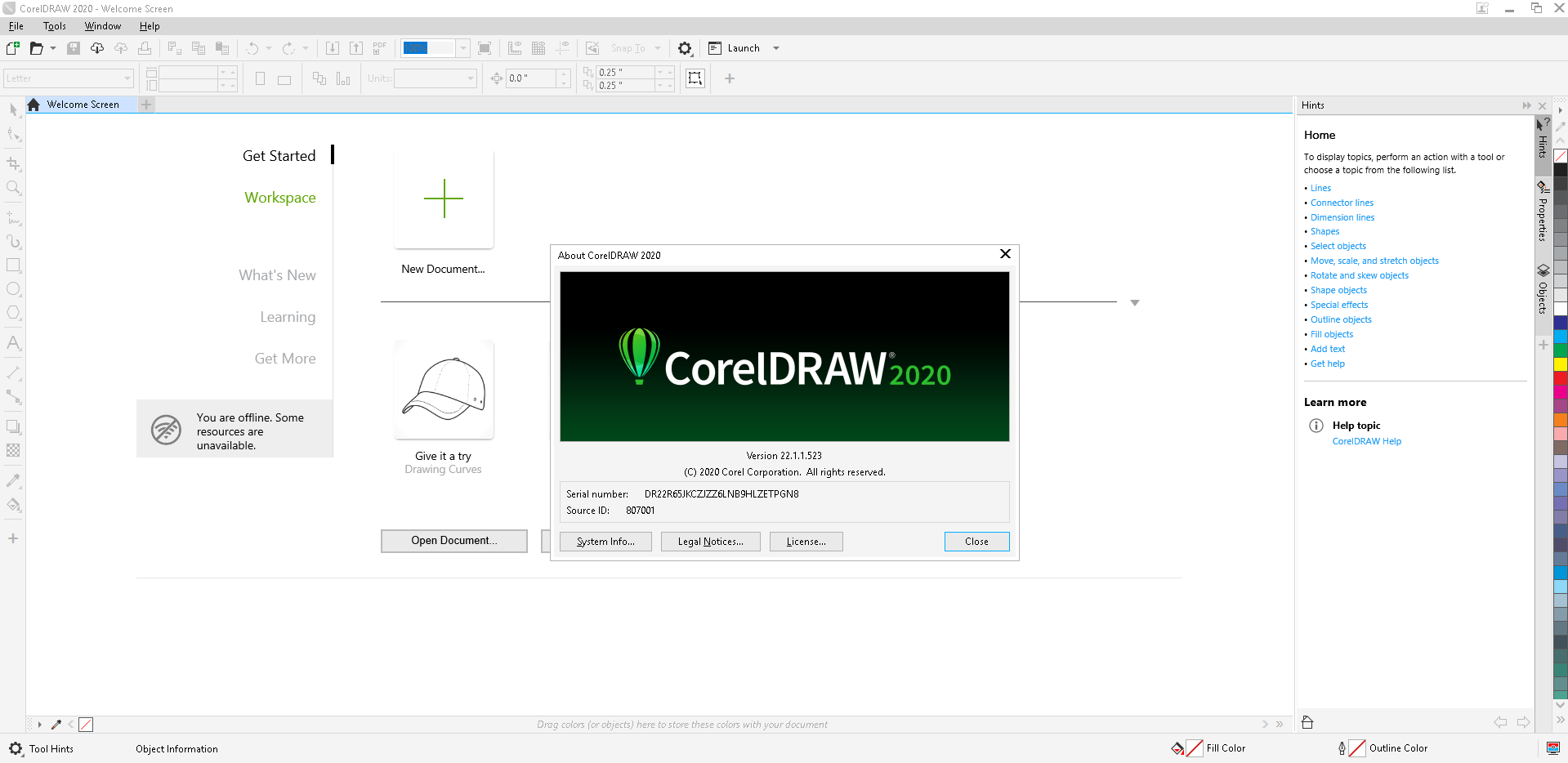Pick the yellow swatch in color palette

[1561, 364]
